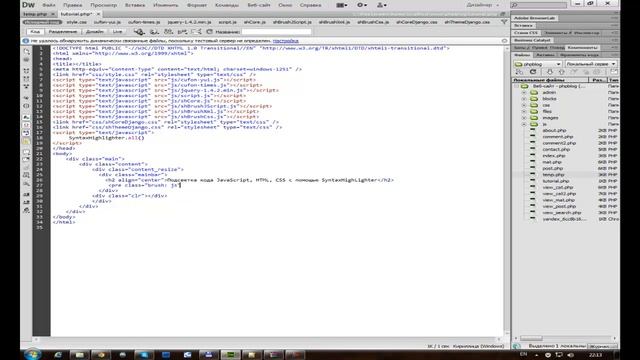Select about.php in the files list
The image size is (640, 360).
click(x=554, y=131)
